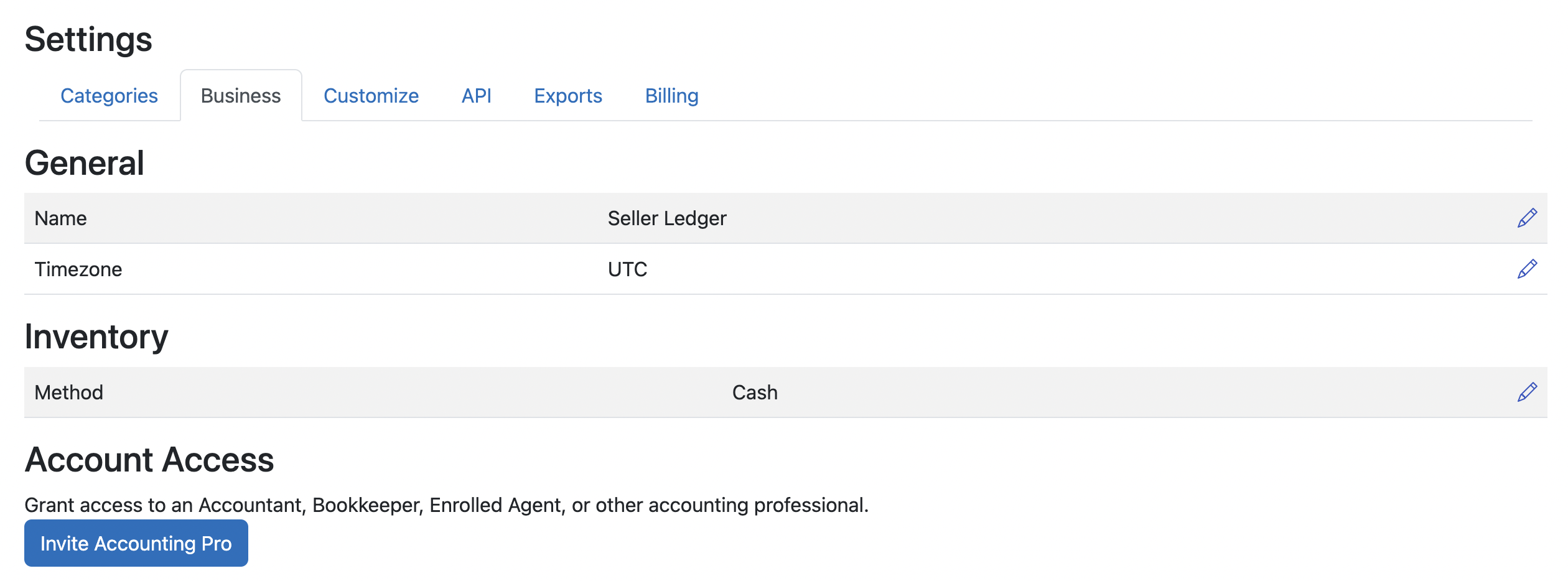Switch to the Categories tab
Image resolution: width=1568 pixels, height=581 pixels.
(x=109, y=96)
